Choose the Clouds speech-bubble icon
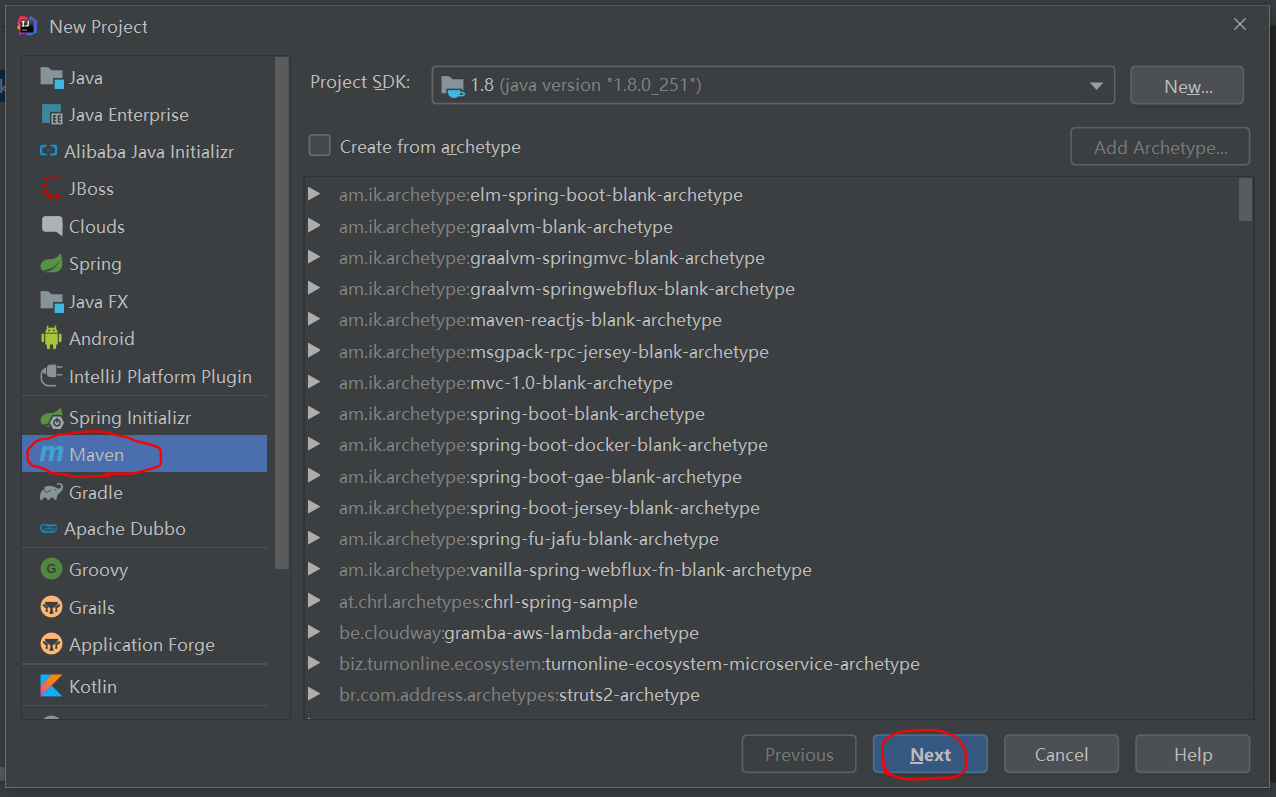 coord(51,226)
